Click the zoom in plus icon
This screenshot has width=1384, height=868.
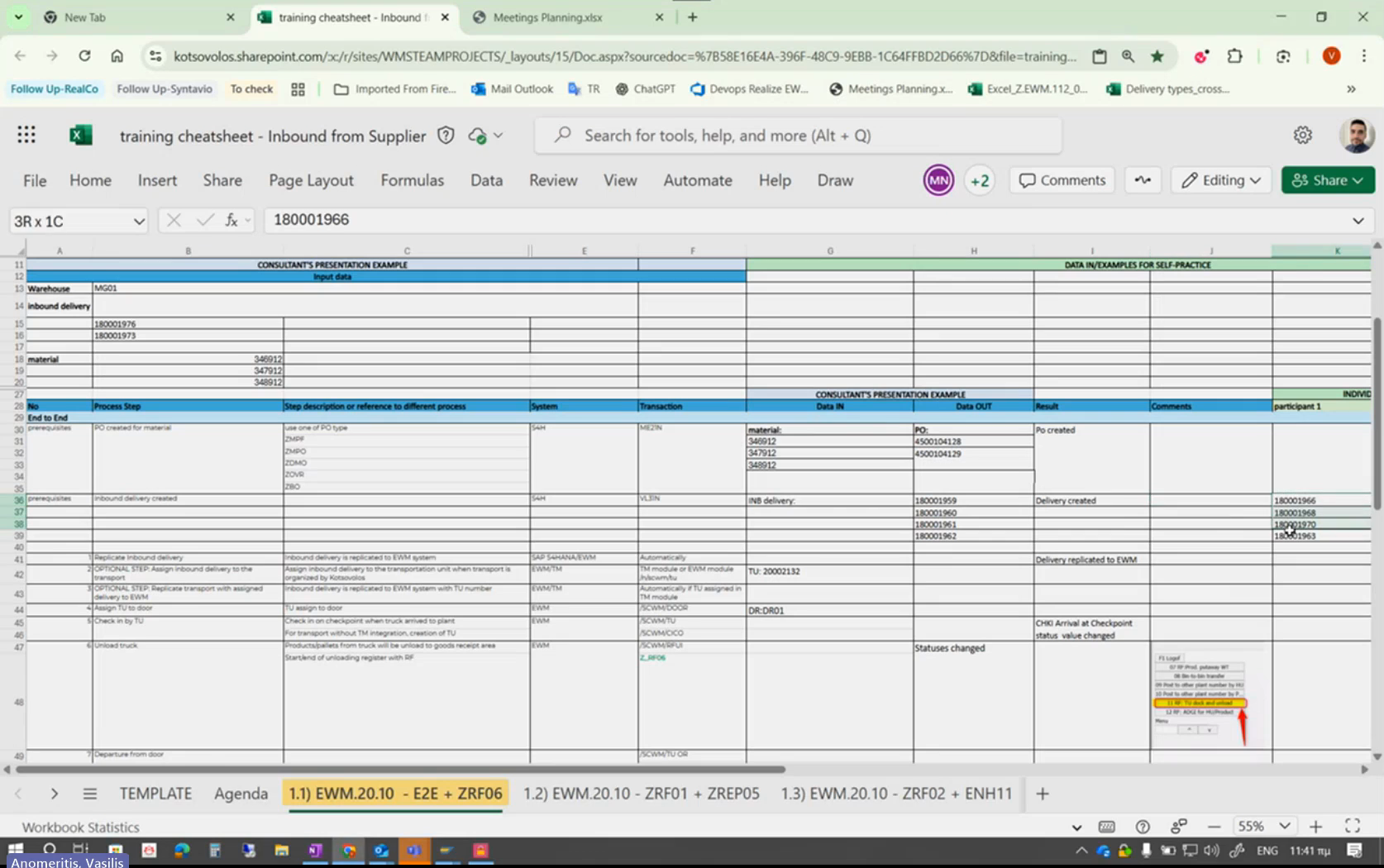pos(1315,826)
